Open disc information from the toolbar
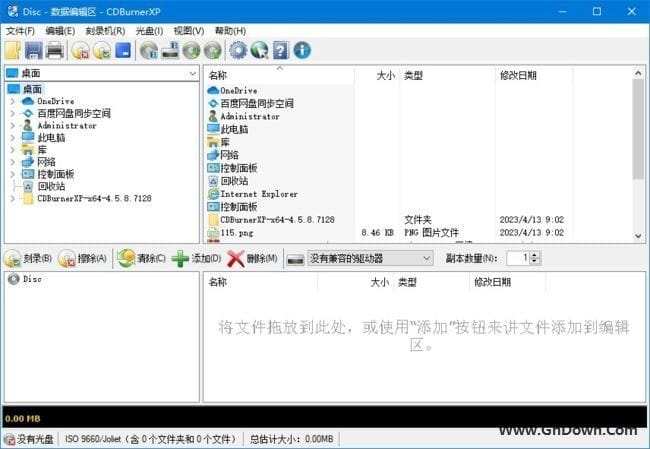The image size is (650, 449). tap(149, 50)
